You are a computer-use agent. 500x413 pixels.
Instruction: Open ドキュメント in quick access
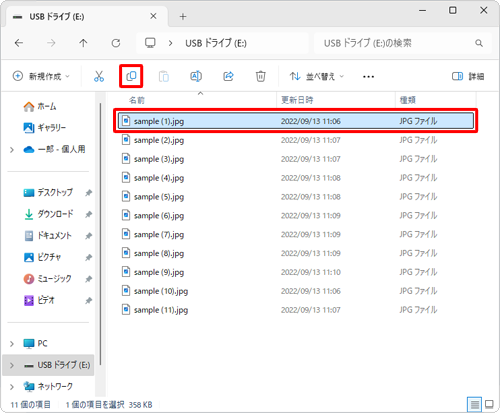(x=48, y=236)
